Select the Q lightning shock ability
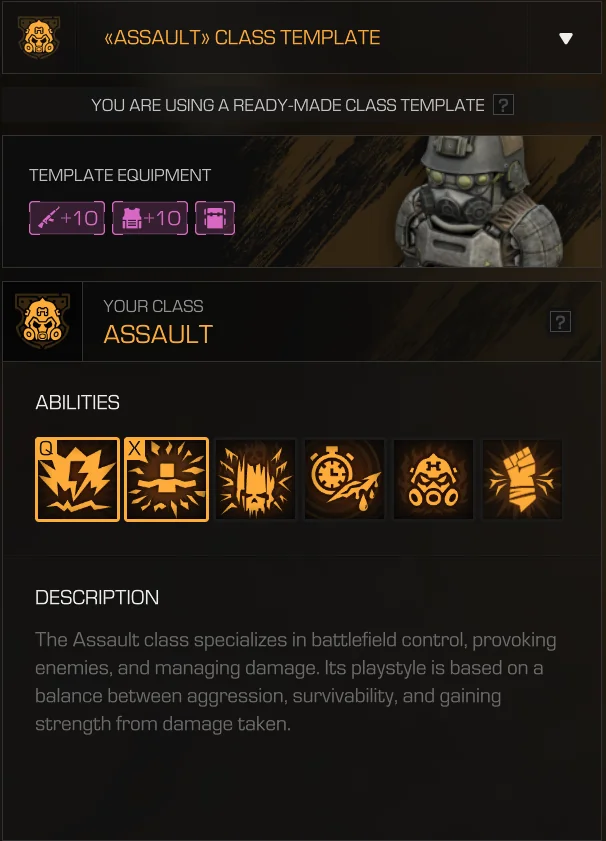The width and height of the screenshot is (606, 841). point(77,479)
